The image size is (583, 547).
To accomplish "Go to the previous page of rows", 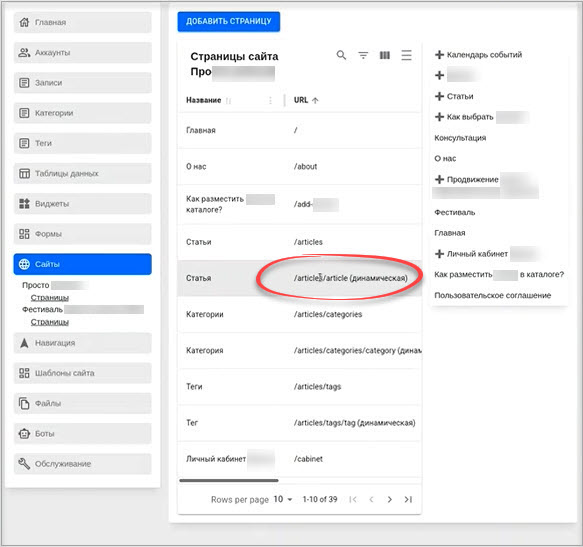I will point(371,499).
